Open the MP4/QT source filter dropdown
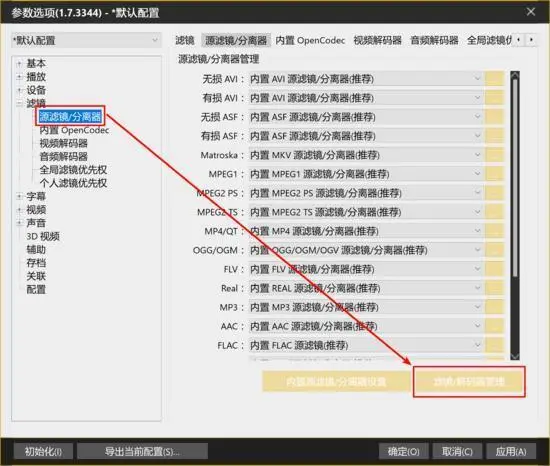Image resolution: width=550 pixels, height=466 pixels. pyautogui.click(x=366, y=231)
